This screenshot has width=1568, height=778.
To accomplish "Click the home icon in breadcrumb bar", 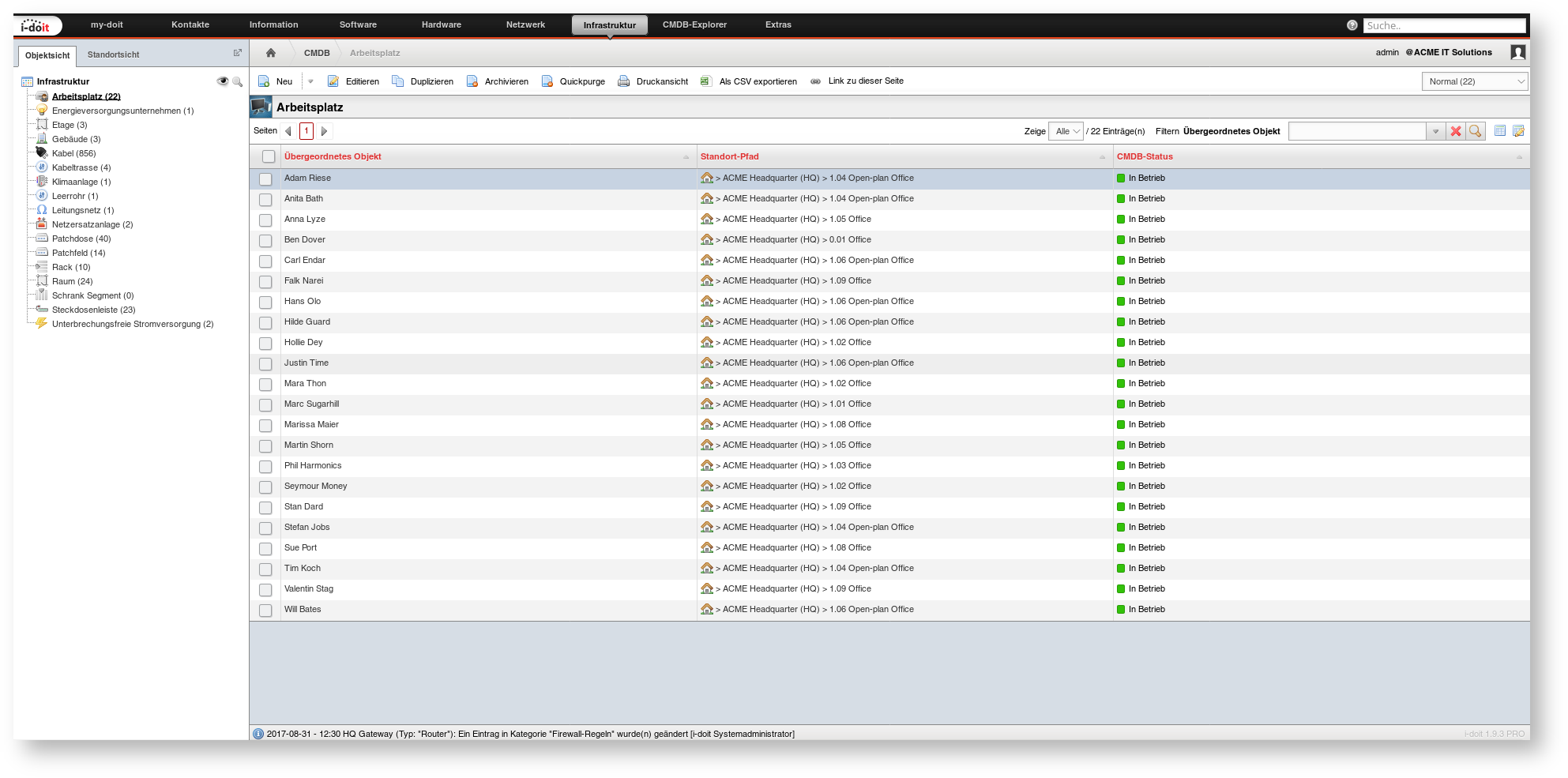I will (271, 53).
